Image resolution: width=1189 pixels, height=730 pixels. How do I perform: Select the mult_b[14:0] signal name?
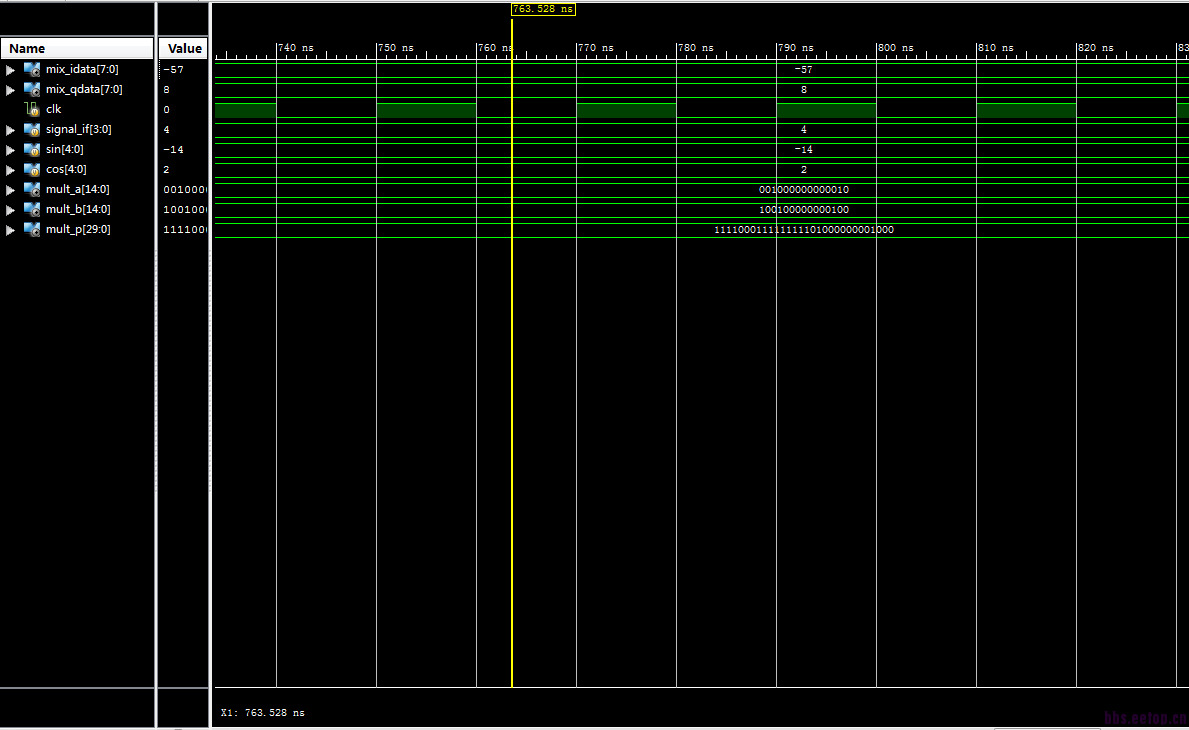coord(77,209)
